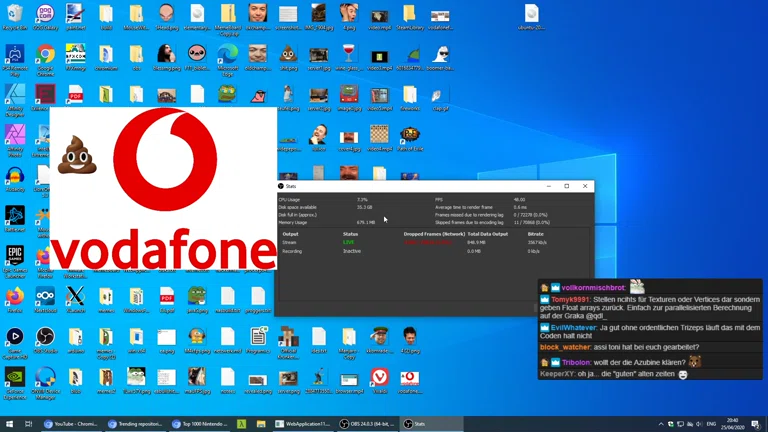Open the Recycle Bin desktop icon

[x=15, y=16]
